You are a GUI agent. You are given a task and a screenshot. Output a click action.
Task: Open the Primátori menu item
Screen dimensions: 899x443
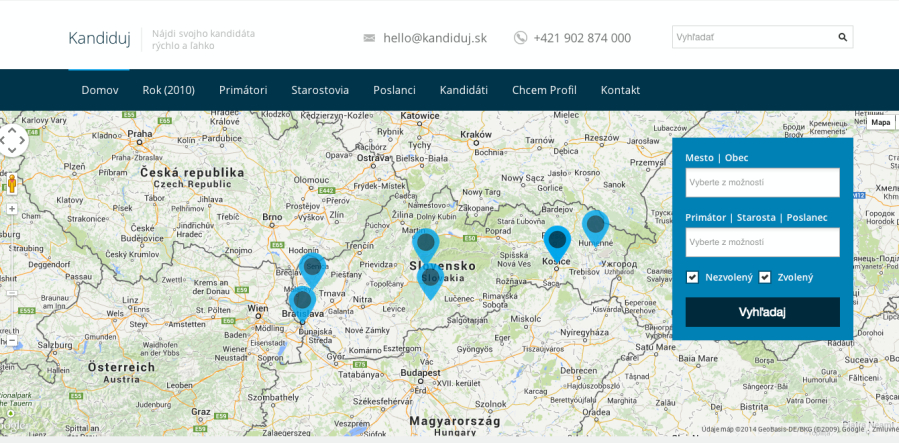click(243, 90)
